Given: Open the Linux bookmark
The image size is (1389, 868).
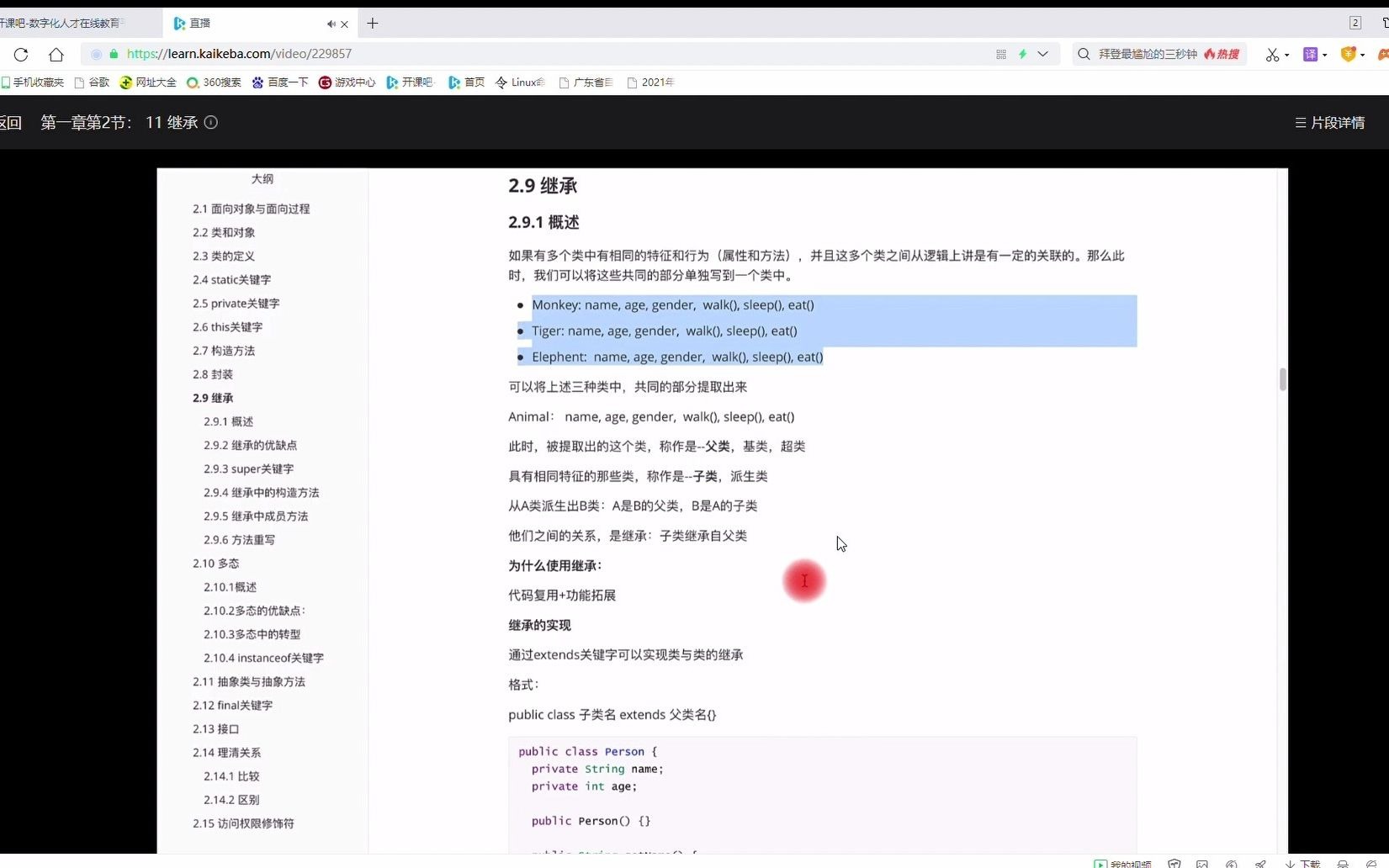Looking at the screenshot, I should [x=520, y=82].
